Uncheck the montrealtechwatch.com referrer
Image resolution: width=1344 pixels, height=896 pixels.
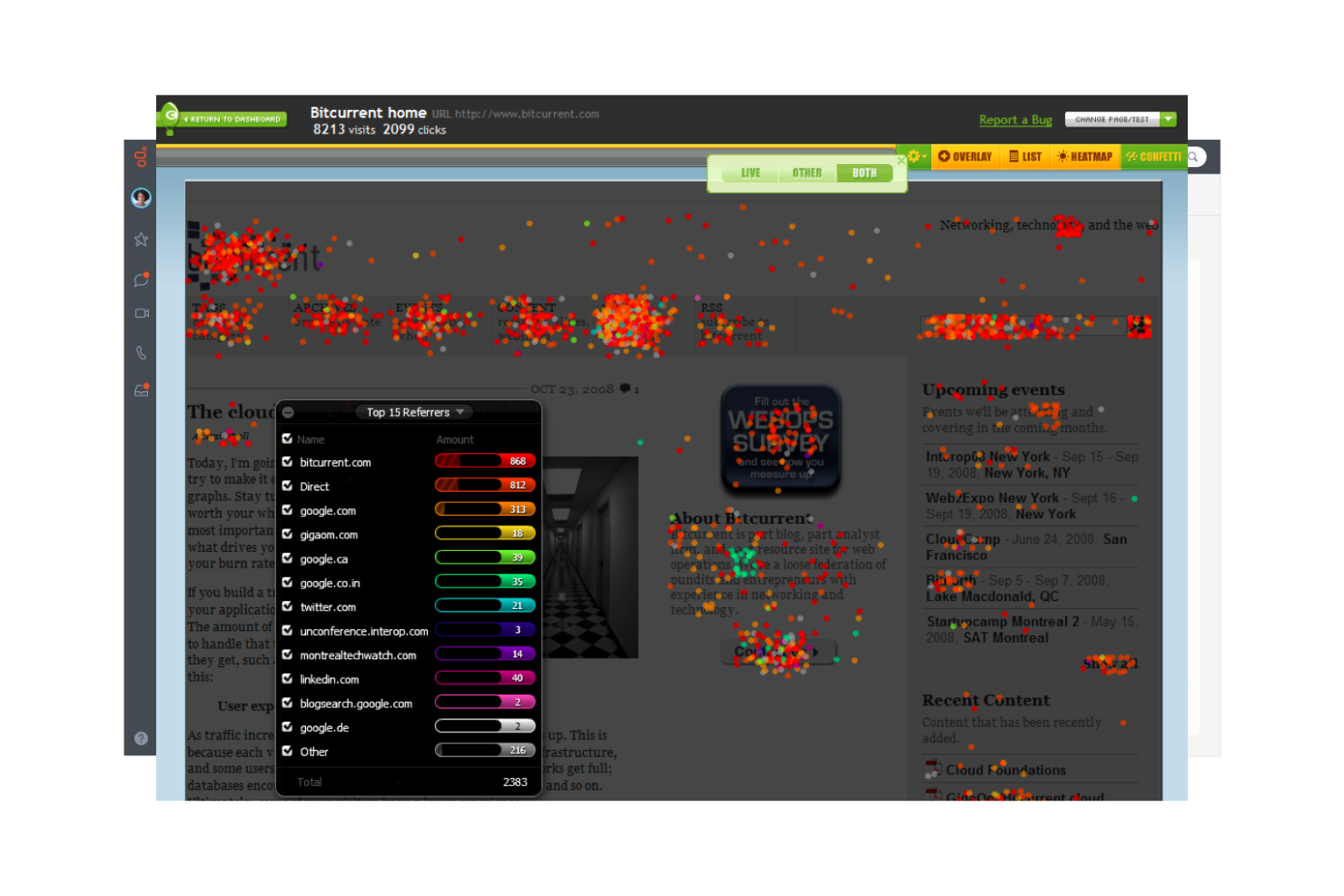287,655
